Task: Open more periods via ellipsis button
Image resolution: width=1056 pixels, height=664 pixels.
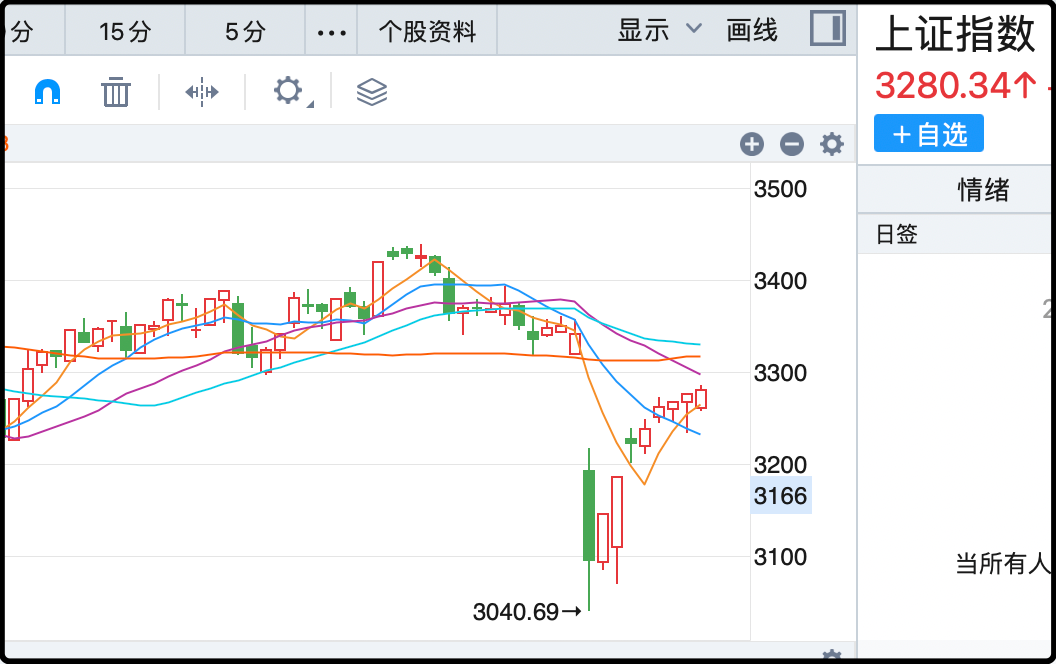Action: tap(331, 32)
